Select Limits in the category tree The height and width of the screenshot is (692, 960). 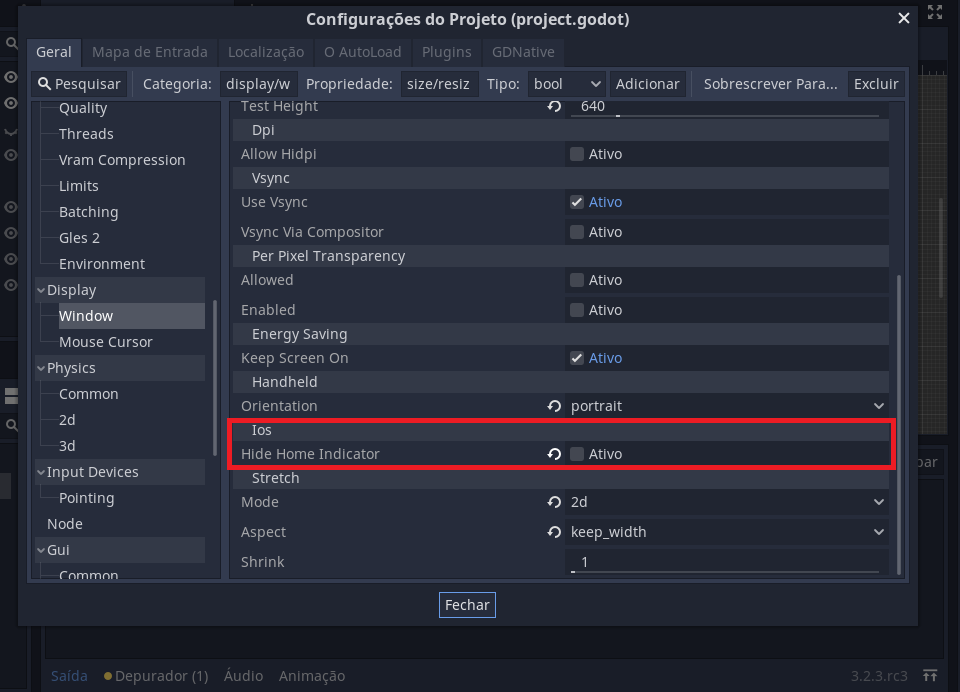78,186
